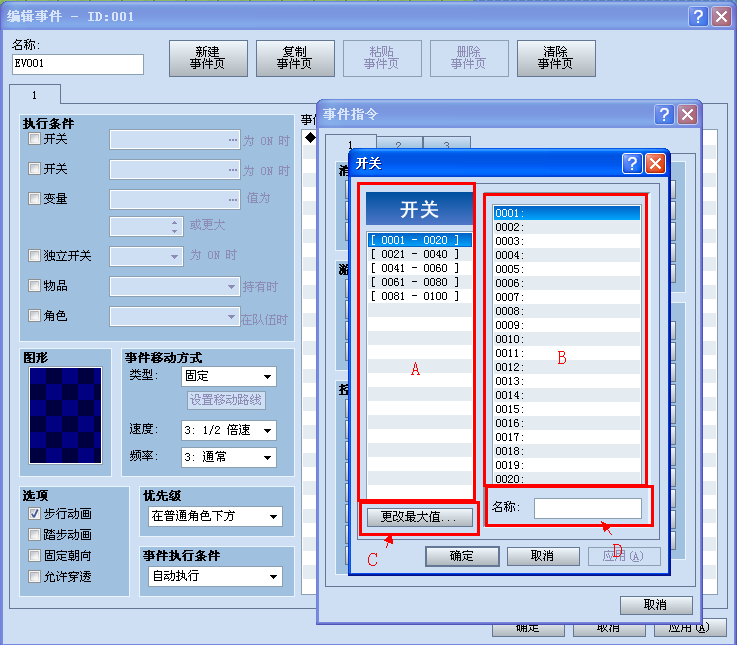Click 清除事件页 button

click(556, 58)
